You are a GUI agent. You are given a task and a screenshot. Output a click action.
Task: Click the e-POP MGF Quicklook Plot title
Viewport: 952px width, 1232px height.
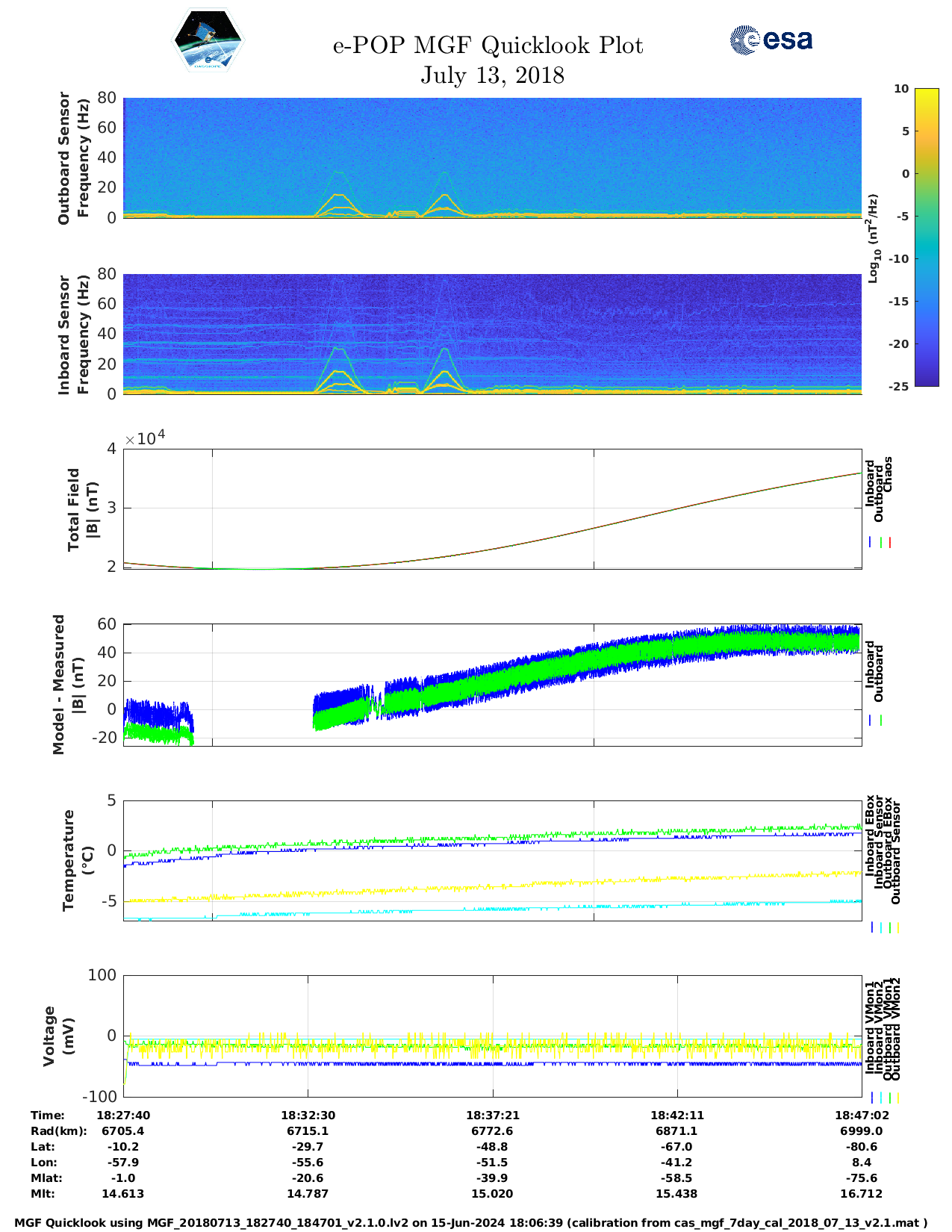[x=488, y=46]
